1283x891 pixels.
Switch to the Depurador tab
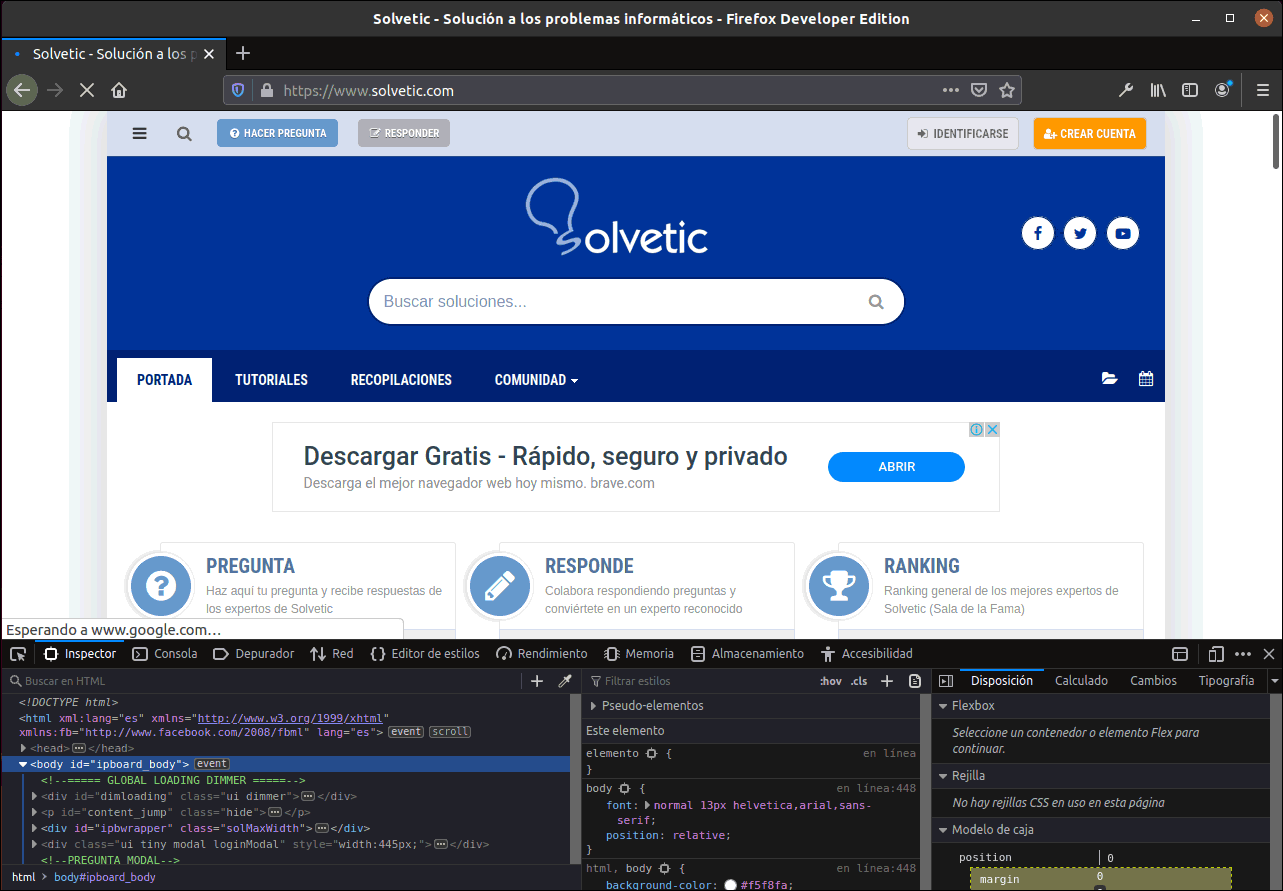[254, 654]
